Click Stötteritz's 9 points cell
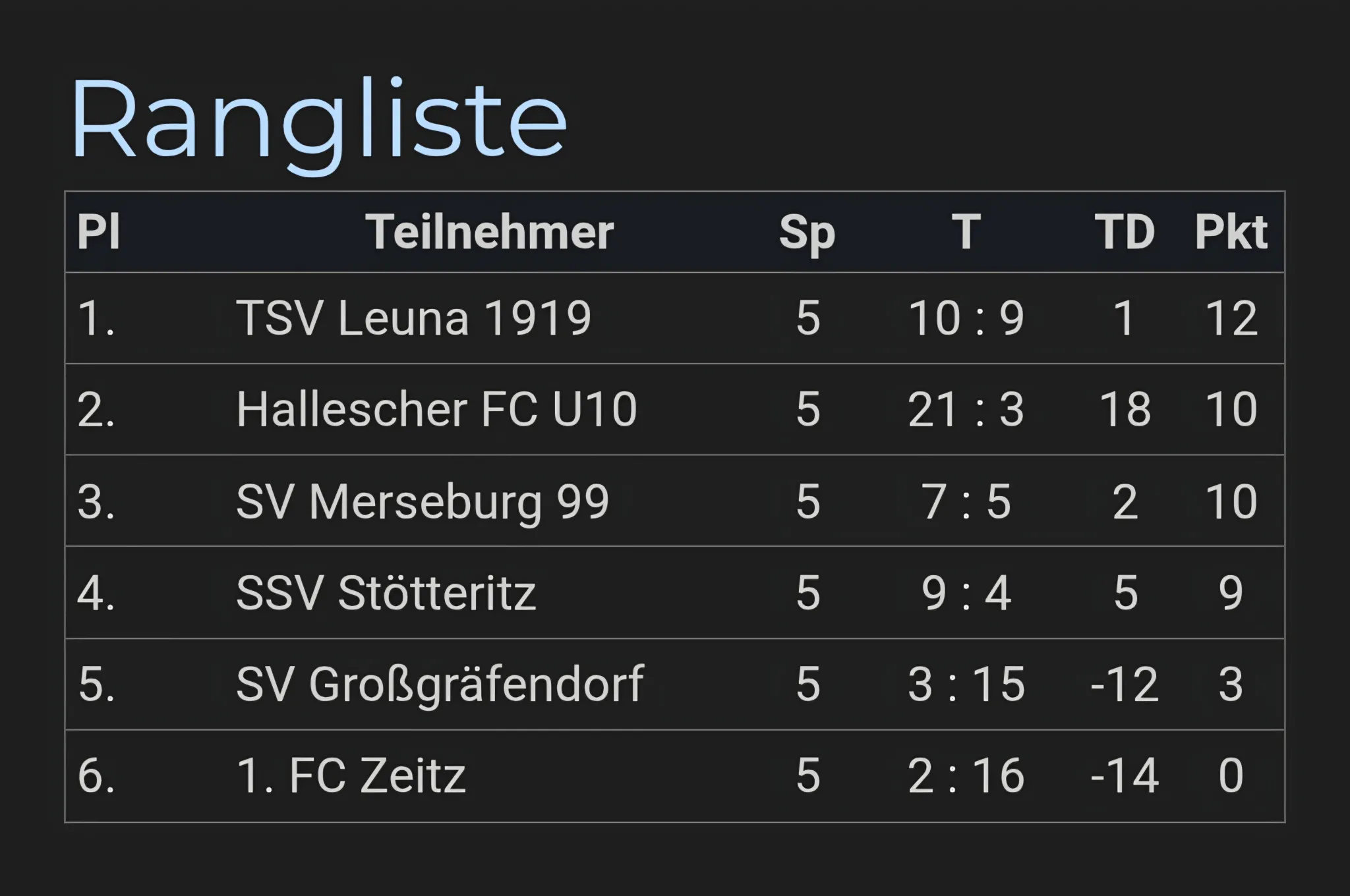Screen dimensions: 1350x896 (1231, 592)
